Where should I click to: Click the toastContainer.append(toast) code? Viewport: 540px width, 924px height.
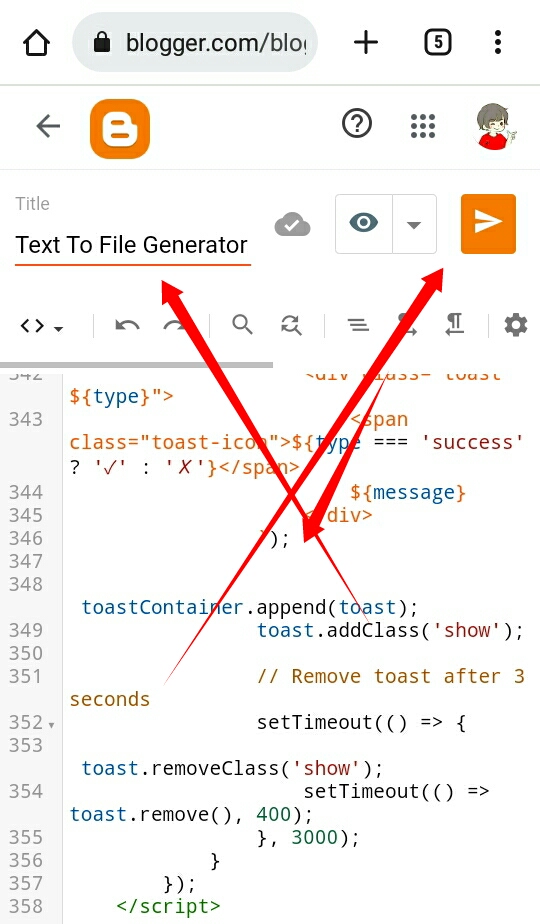250,607
